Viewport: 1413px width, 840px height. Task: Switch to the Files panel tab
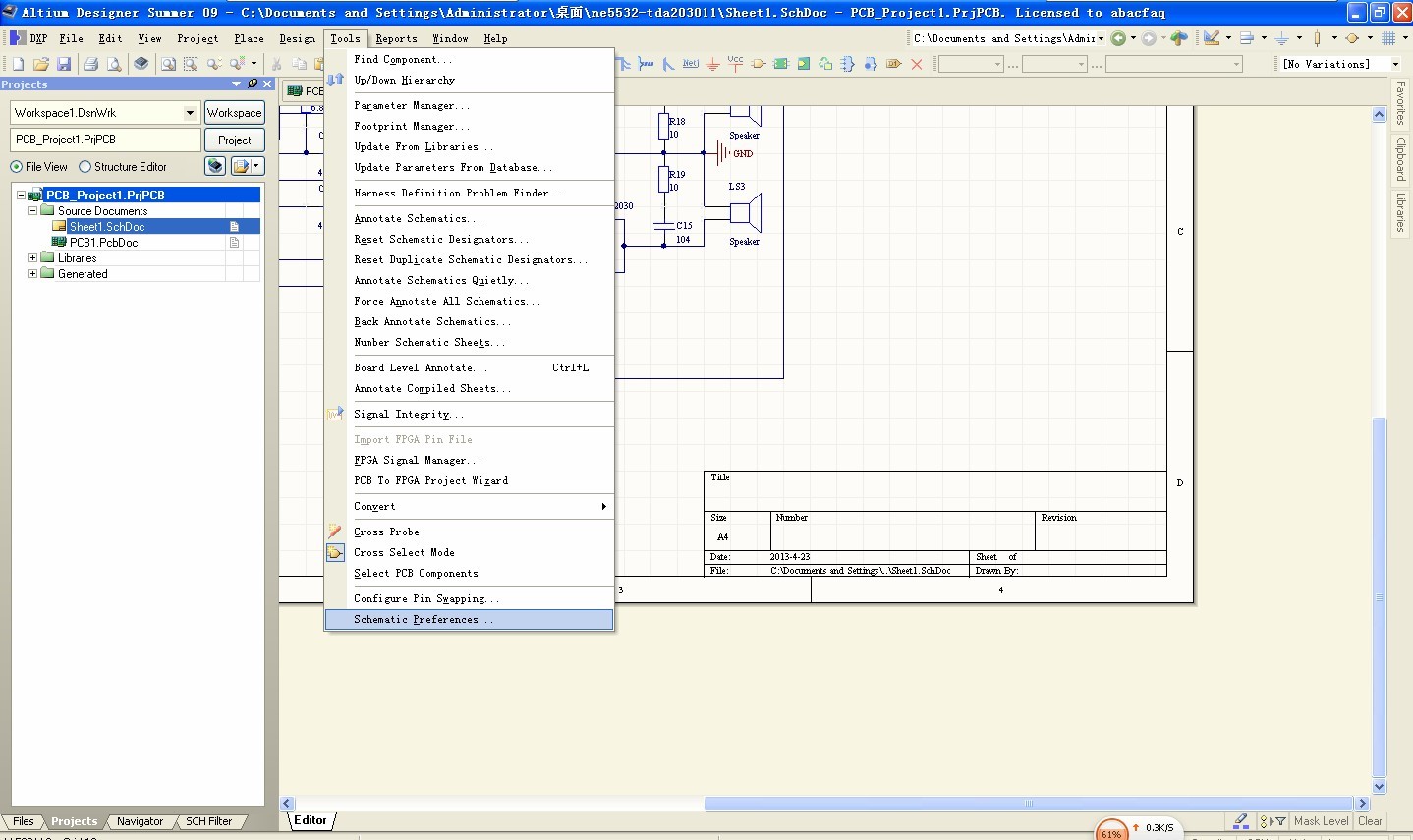tap(23, 821)
